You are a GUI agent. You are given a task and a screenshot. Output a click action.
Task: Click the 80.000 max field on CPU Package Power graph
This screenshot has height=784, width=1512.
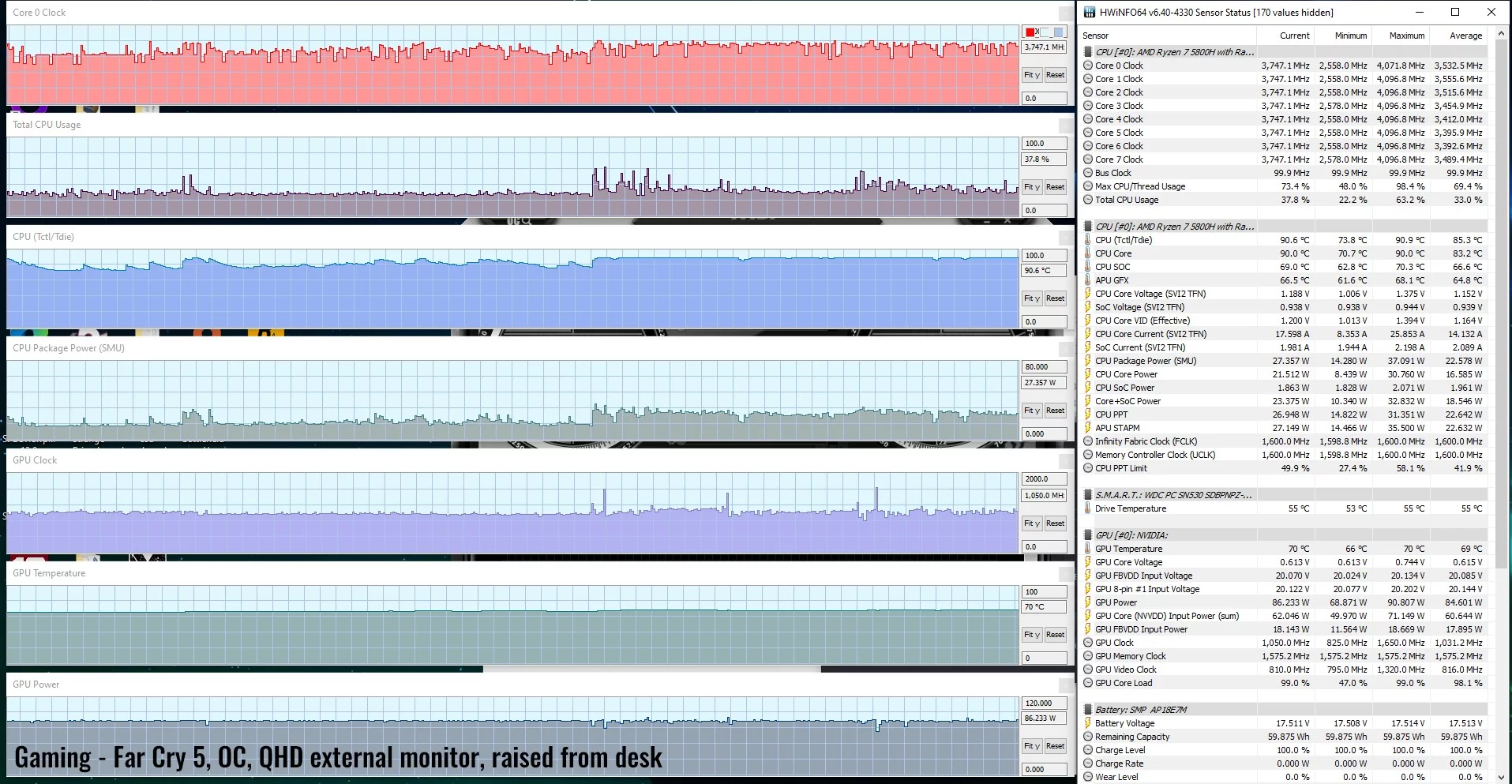click(1044, 367)
